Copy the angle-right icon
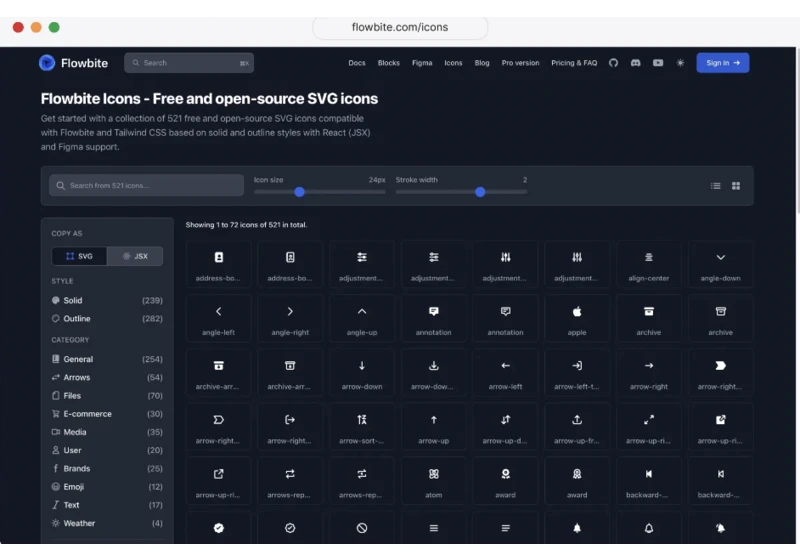800x560 pixels. 290,319
